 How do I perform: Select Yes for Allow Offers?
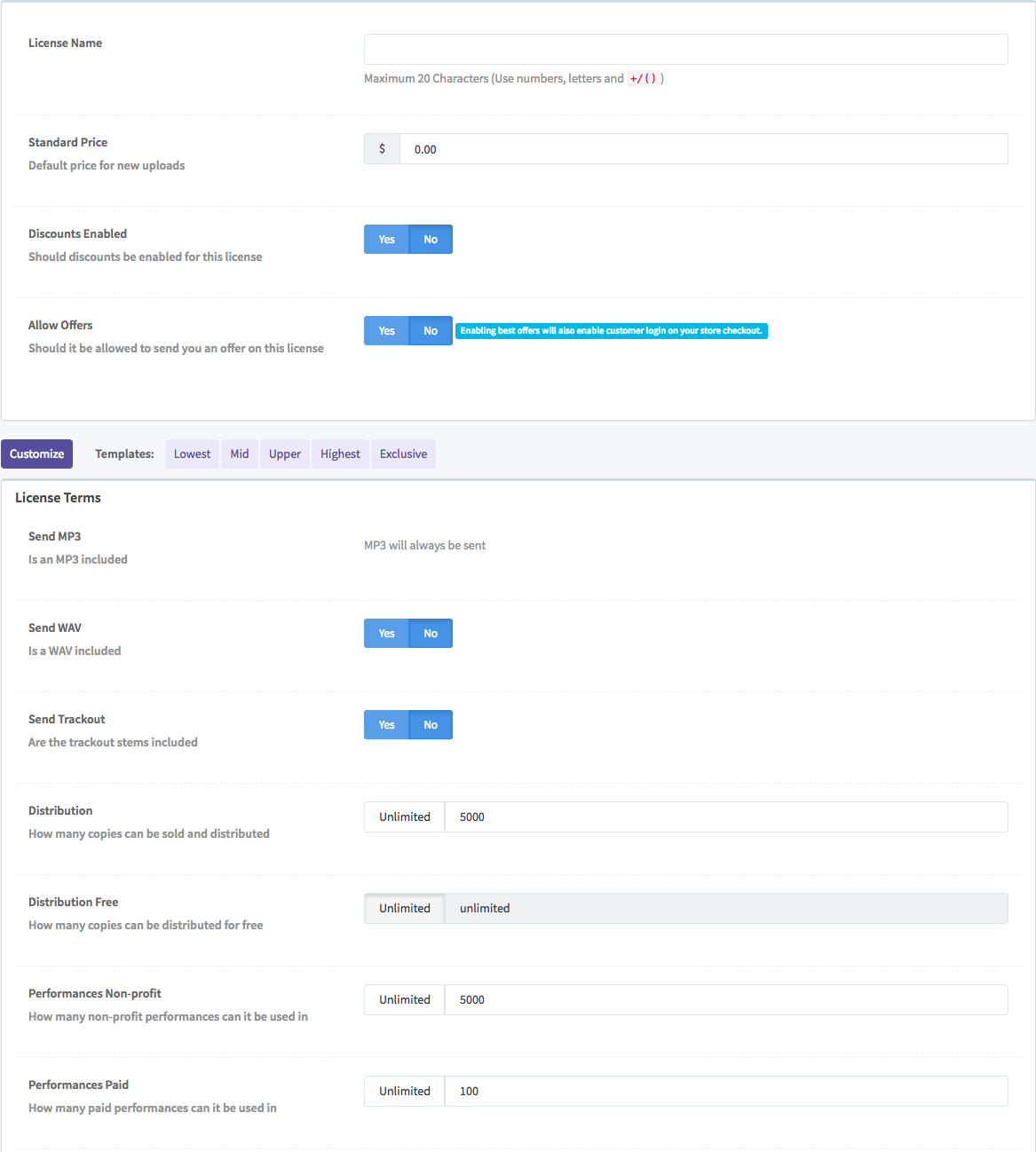point(386,331)
